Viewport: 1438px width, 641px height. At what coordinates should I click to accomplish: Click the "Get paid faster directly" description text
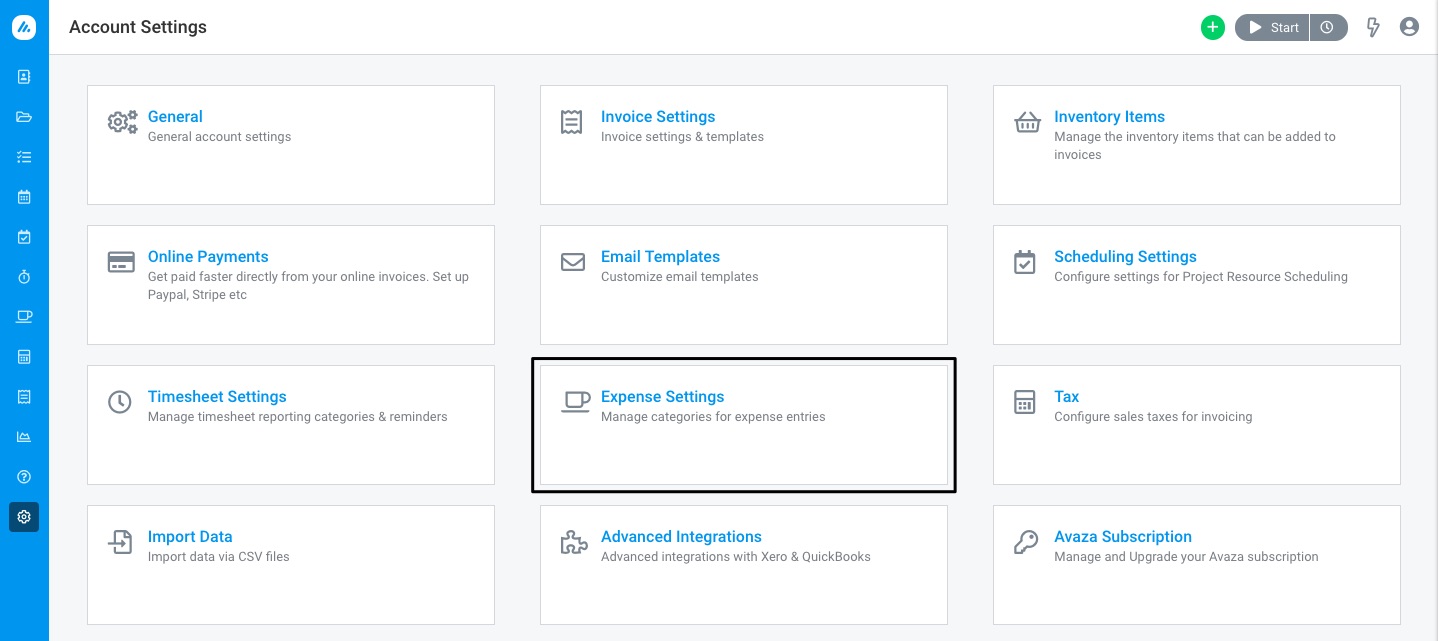[308, 286]
